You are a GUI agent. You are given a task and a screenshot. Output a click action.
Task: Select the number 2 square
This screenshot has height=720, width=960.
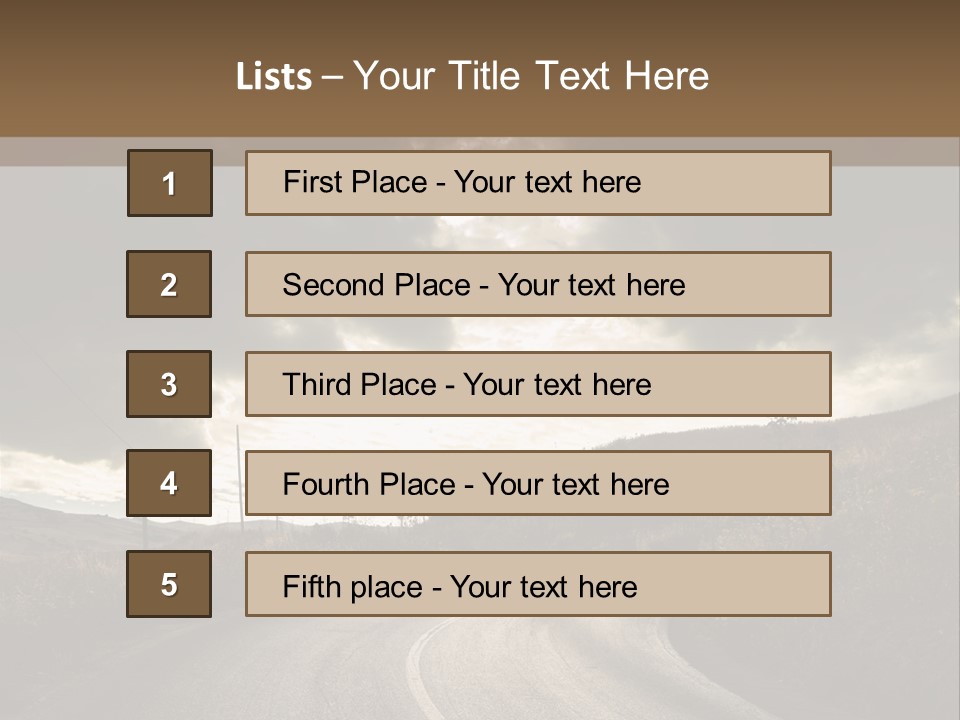(x=169, y=284)
